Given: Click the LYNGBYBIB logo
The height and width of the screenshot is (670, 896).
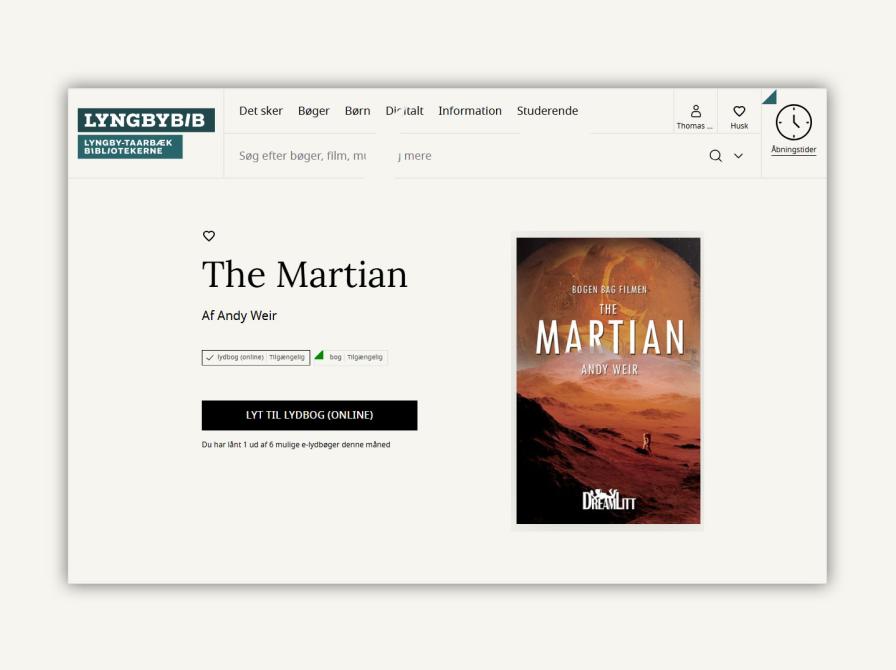Looking at the screenshot, I should click(x=145, y=120).
